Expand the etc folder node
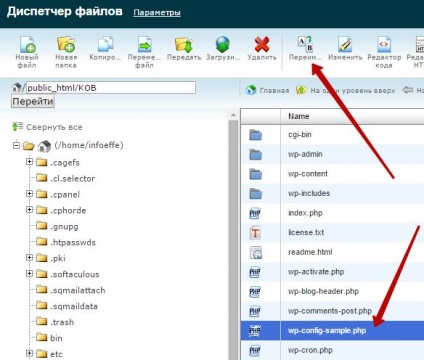 29,353
